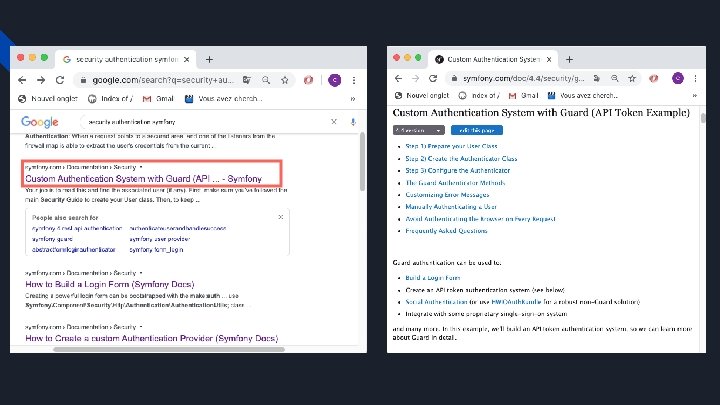
Task: Click the red extension icon in Symfony window
Action: pyautogui.click(x=653, y=79)
